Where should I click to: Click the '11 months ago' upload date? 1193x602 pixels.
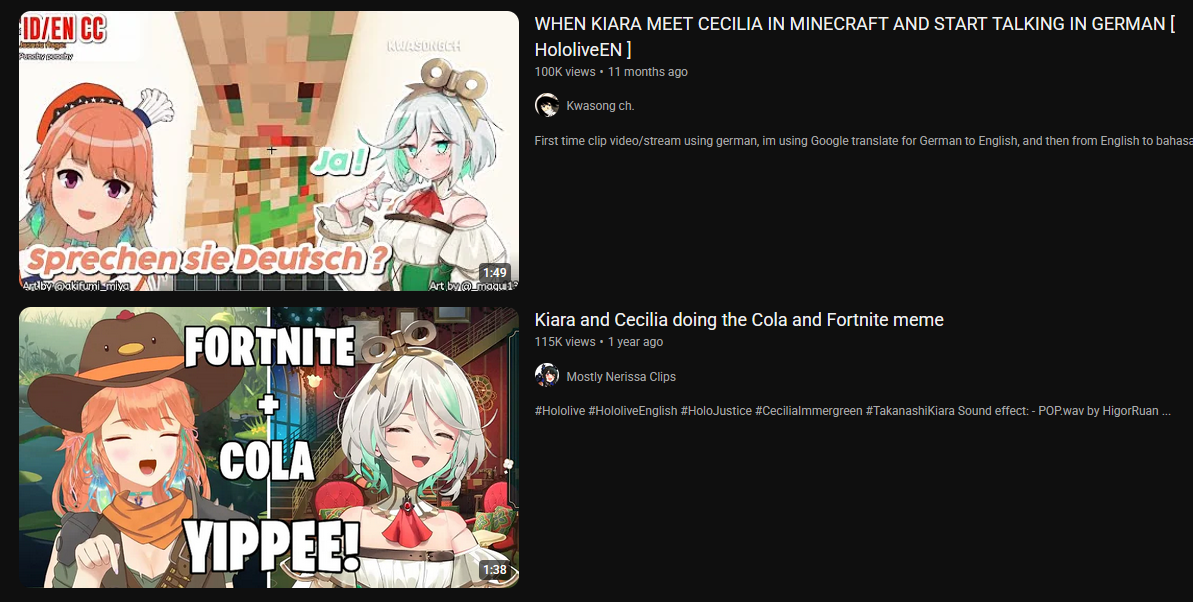tap(647, 72)
